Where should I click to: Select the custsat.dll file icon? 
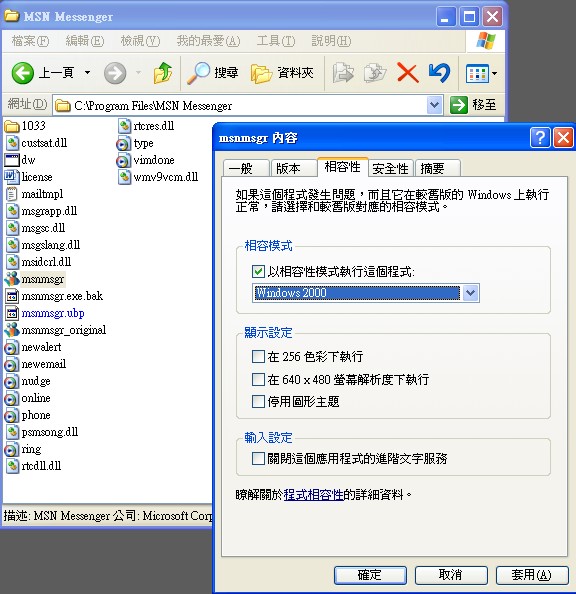[12, 143]
